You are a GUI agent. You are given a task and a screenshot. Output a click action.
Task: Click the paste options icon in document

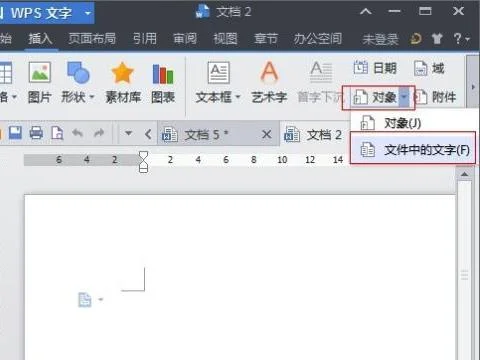[85, 299]
